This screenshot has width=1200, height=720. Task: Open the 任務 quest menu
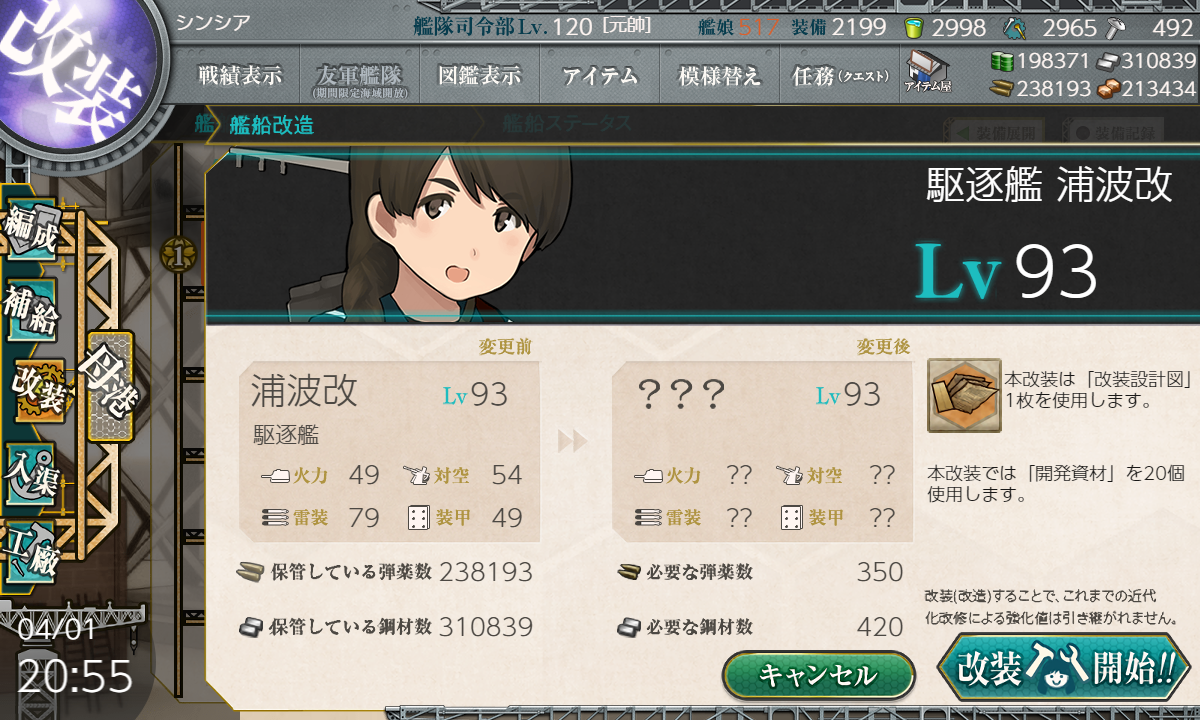point(839,75)
